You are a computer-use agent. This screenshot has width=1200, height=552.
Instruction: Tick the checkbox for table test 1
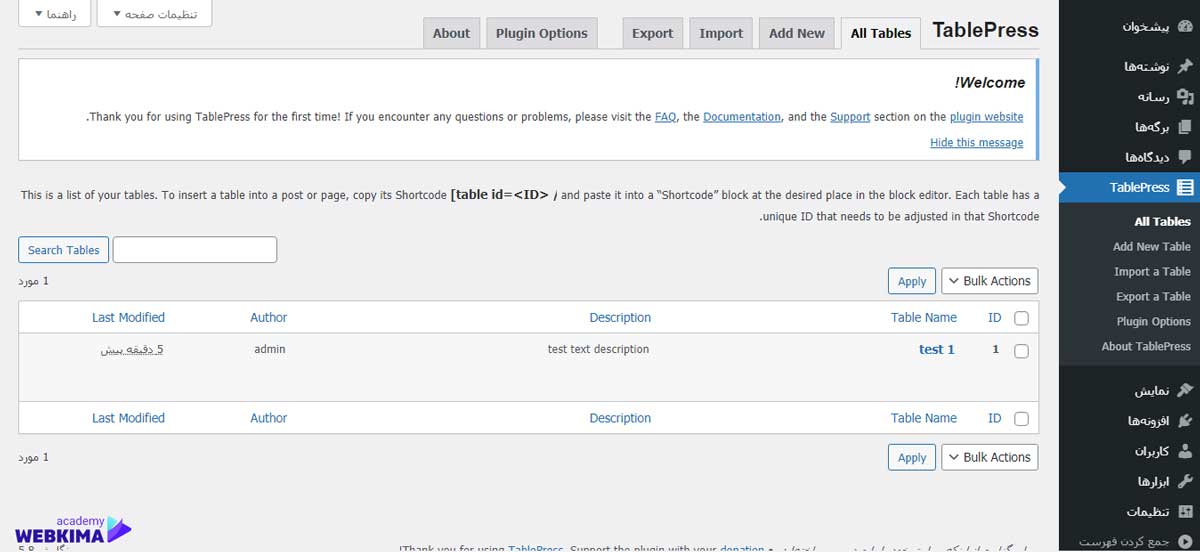(x=1021, y=351)
